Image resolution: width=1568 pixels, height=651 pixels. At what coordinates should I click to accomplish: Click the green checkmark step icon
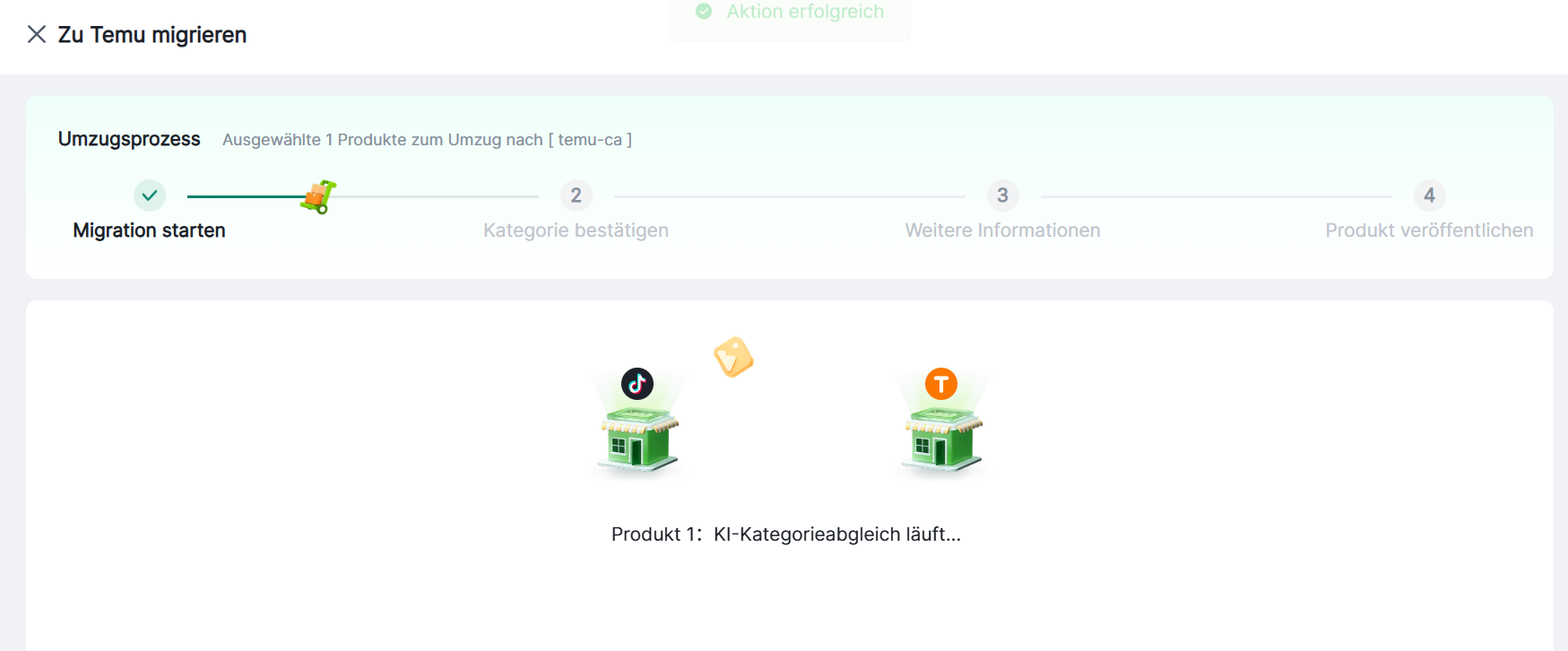[150, 195]
